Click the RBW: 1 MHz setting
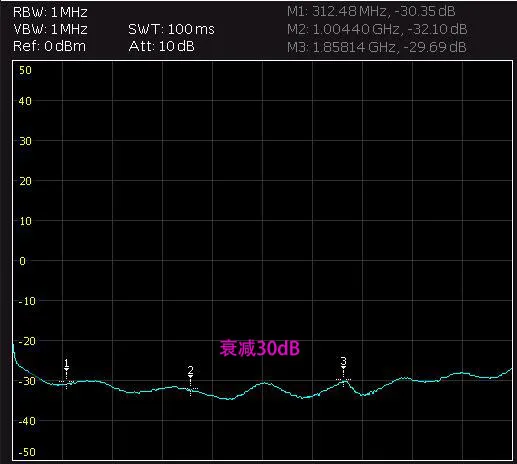 point(50,13)
